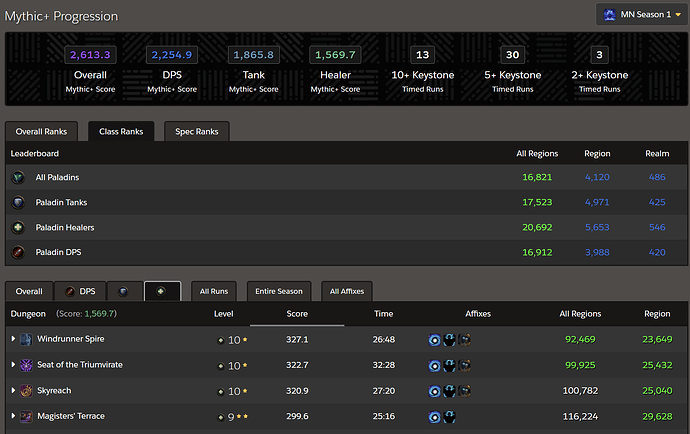Sort dungeon runs by Score column
This screenshot has width=690, height=434.
pyautogui.click(x=297, y=313)
